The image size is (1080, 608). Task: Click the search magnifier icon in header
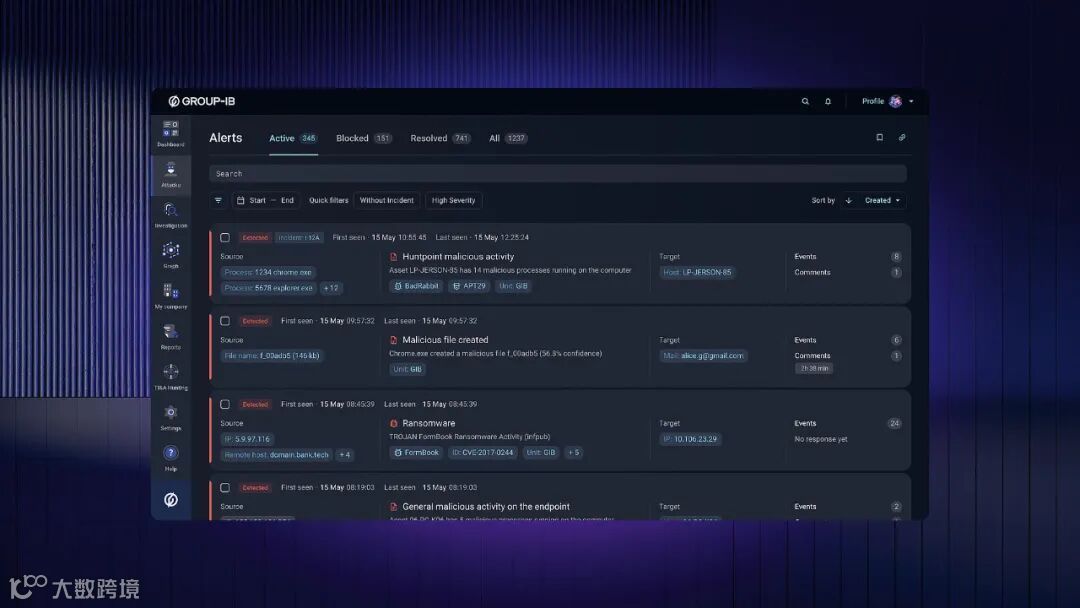(805, 101)
